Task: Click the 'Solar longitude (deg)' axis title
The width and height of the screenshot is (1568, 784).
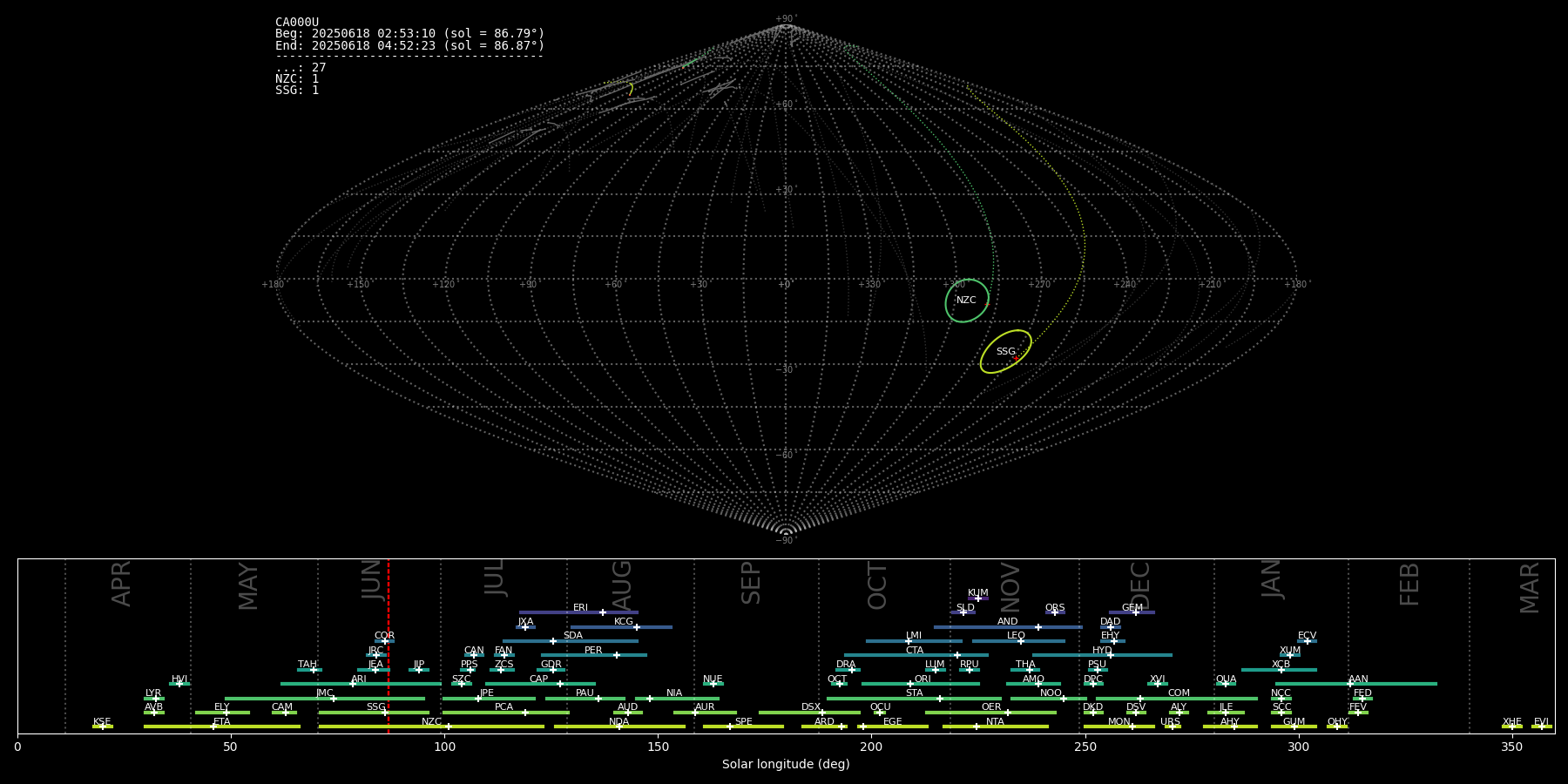Action: [x=786, y=764]
